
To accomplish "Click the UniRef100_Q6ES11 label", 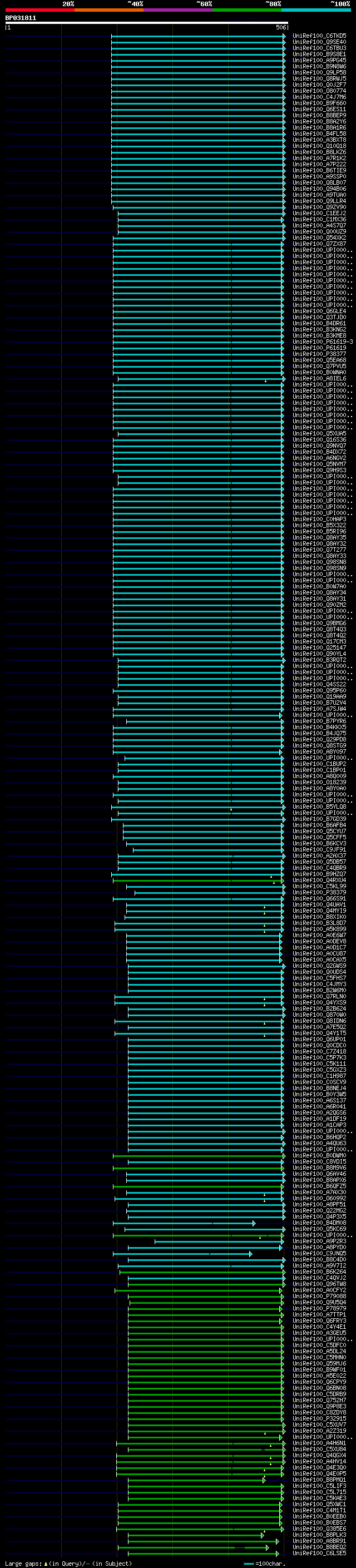I will coord(319,109).
